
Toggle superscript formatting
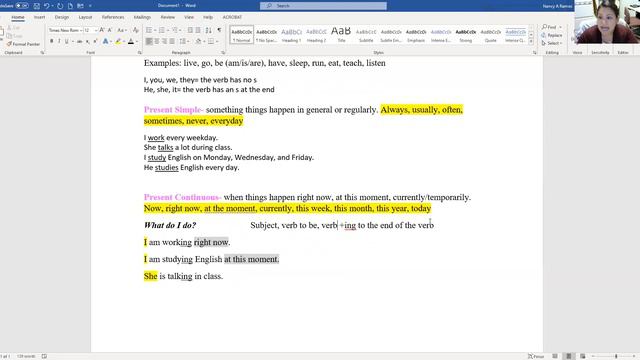click(95, 41)
